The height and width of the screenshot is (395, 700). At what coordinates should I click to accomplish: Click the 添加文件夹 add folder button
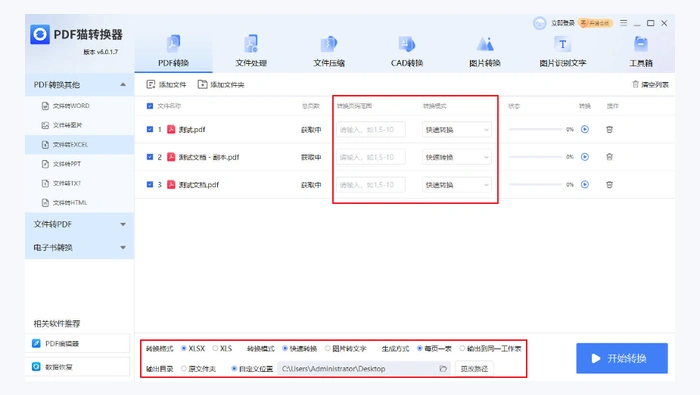click(x=221, y=84)
